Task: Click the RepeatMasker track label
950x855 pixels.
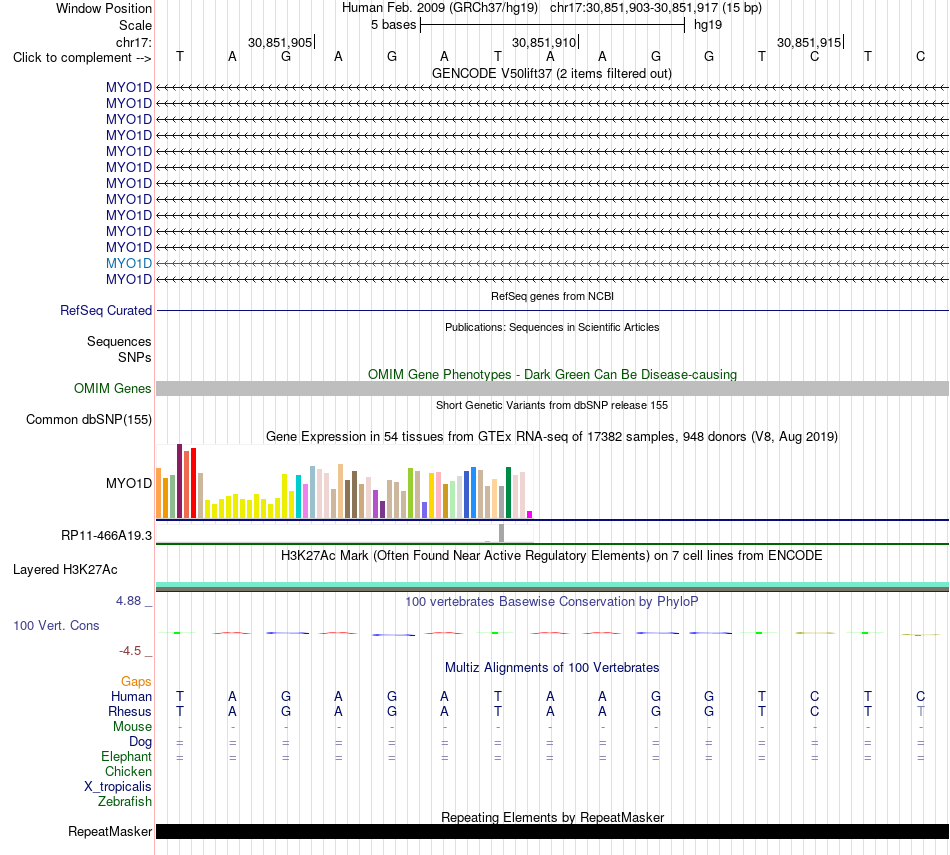Action: 110,831
